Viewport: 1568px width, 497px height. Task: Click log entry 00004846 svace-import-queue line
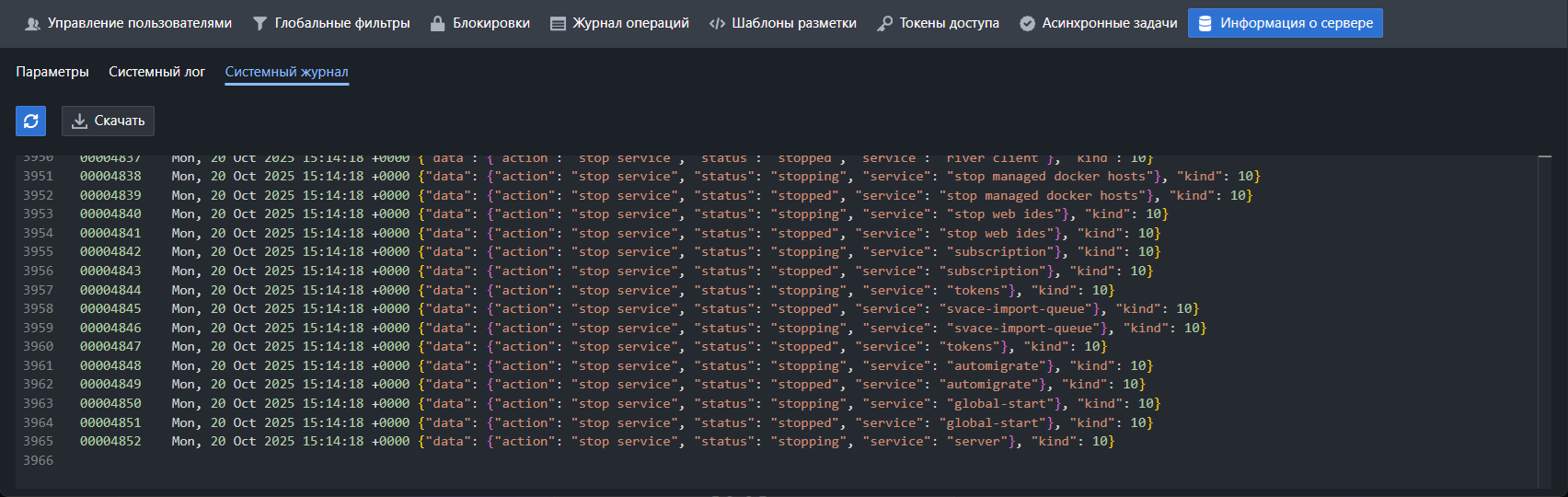(110, 328)
